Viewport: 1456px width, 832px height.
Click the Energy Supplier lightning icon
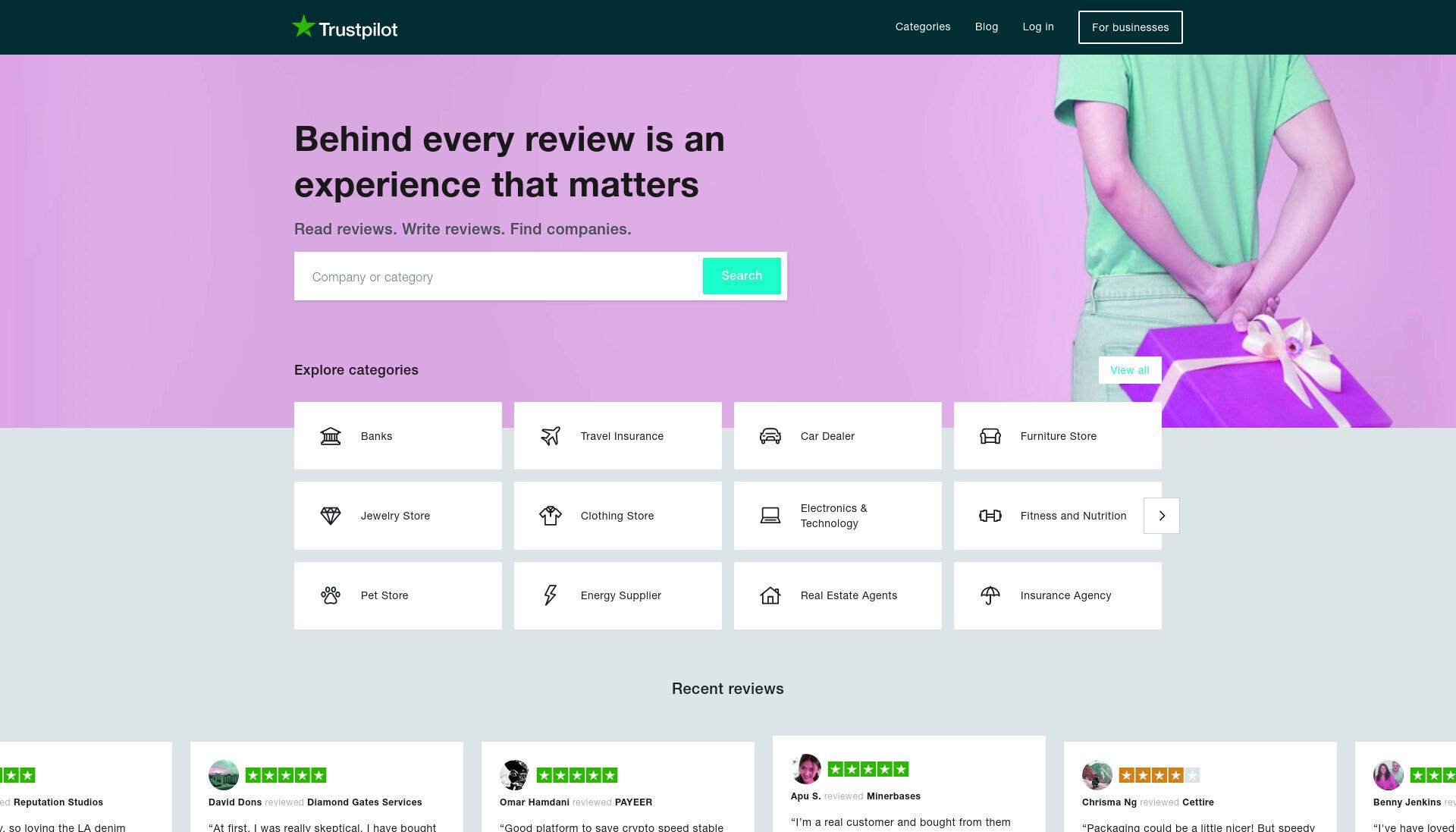pyautogui.click(x=551, y=595)
